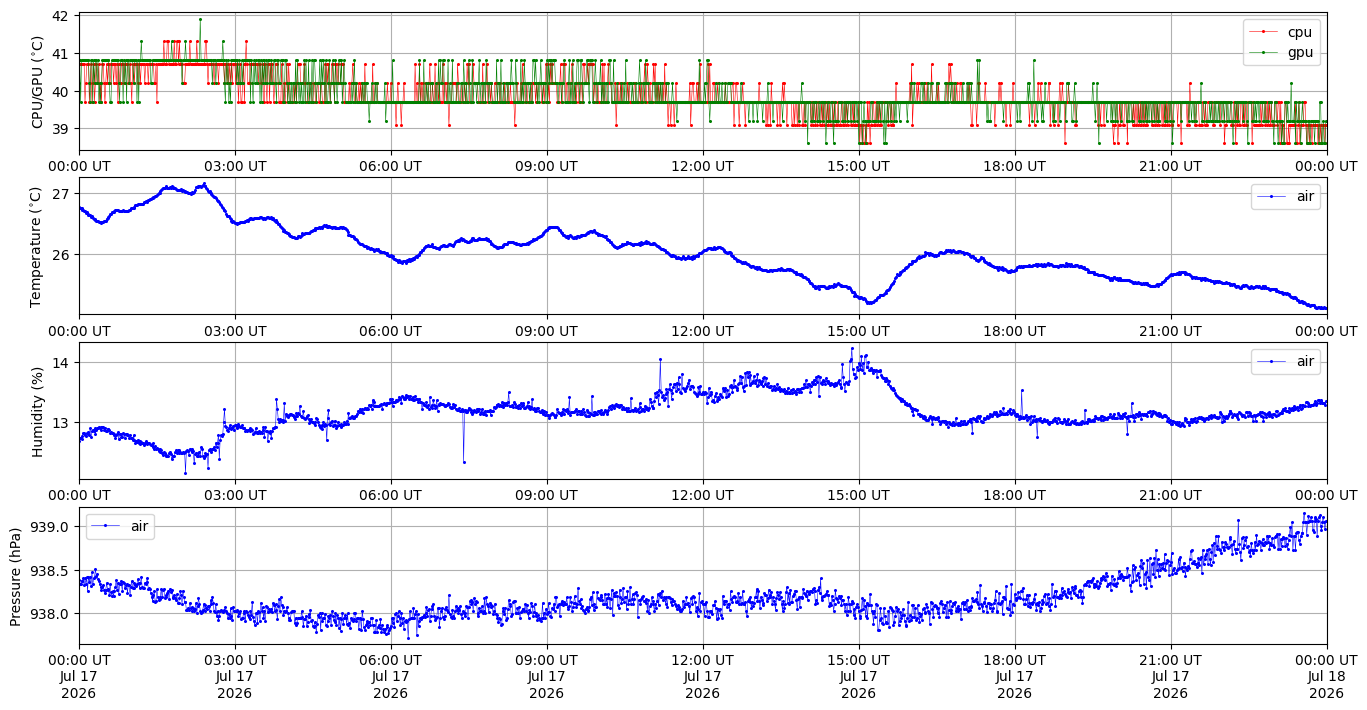This screenshot has height=710, width=1367.
Task: Click the 27 tick on Temperature axis
Action: 60,193
